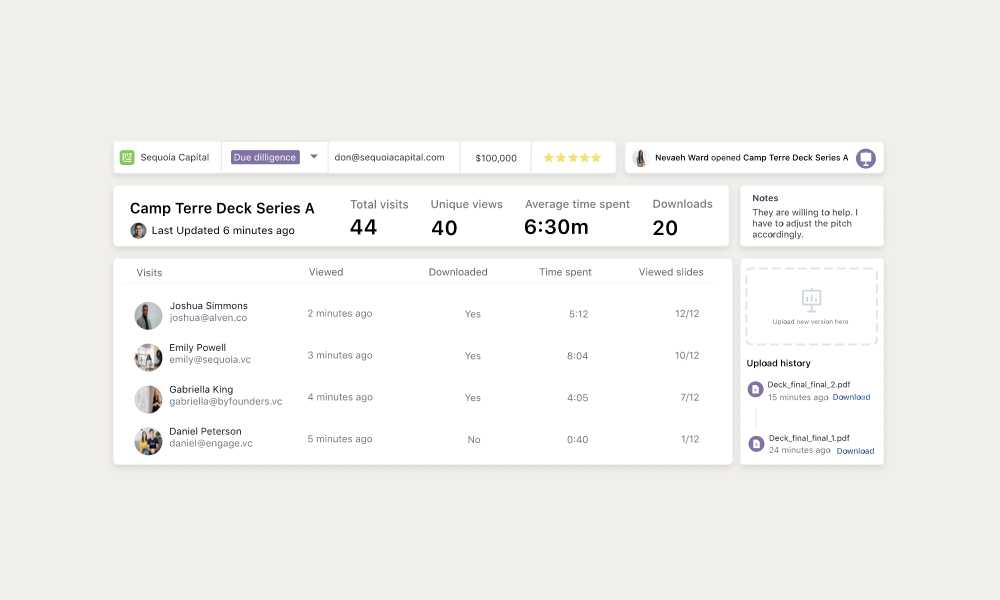Click Emily Powell's profile picture

point(148,357)
